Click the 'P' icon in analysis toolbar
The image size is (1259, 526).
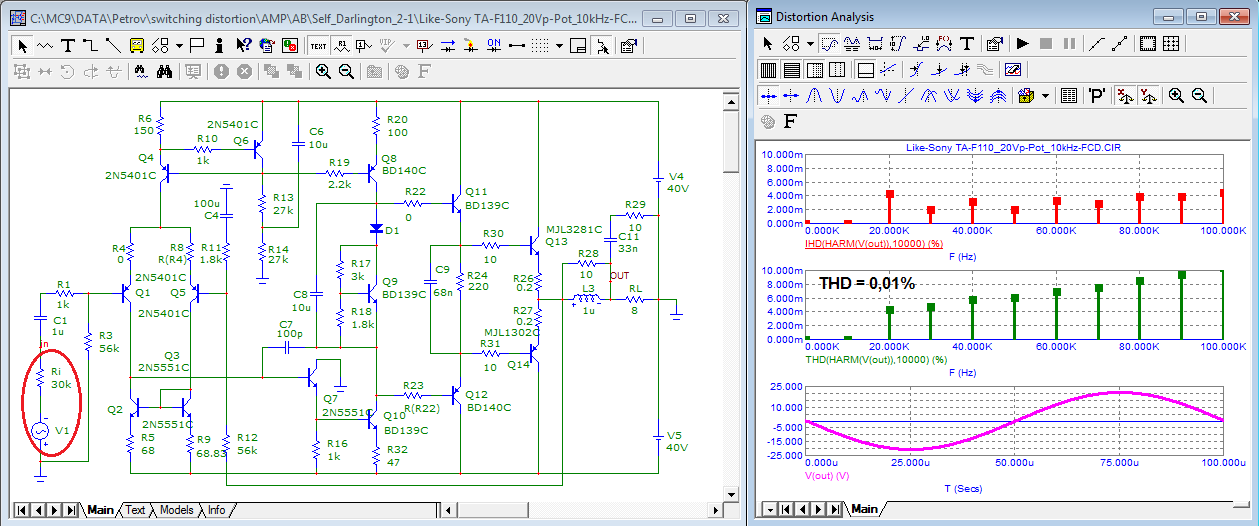click(1097, 96)
